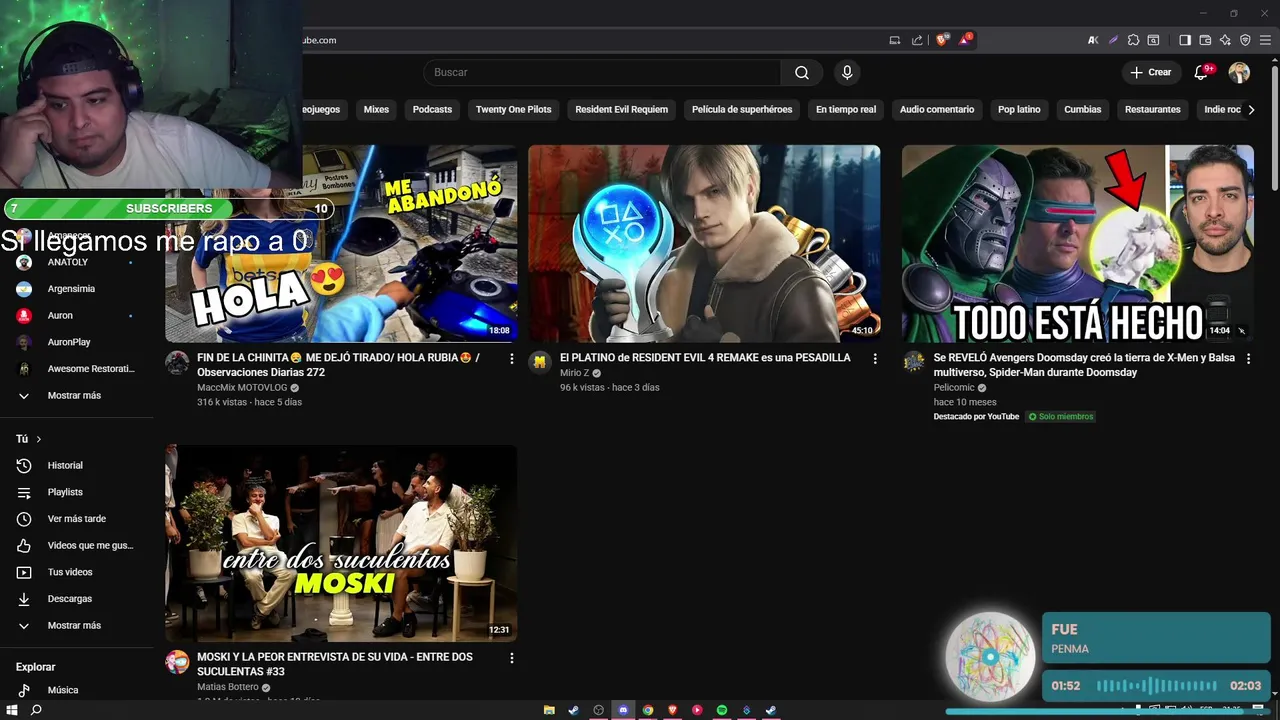This screenshot has width=1280, height=720.
Task: Toggle the browser sidebar panel
Action: [1185, 40]
